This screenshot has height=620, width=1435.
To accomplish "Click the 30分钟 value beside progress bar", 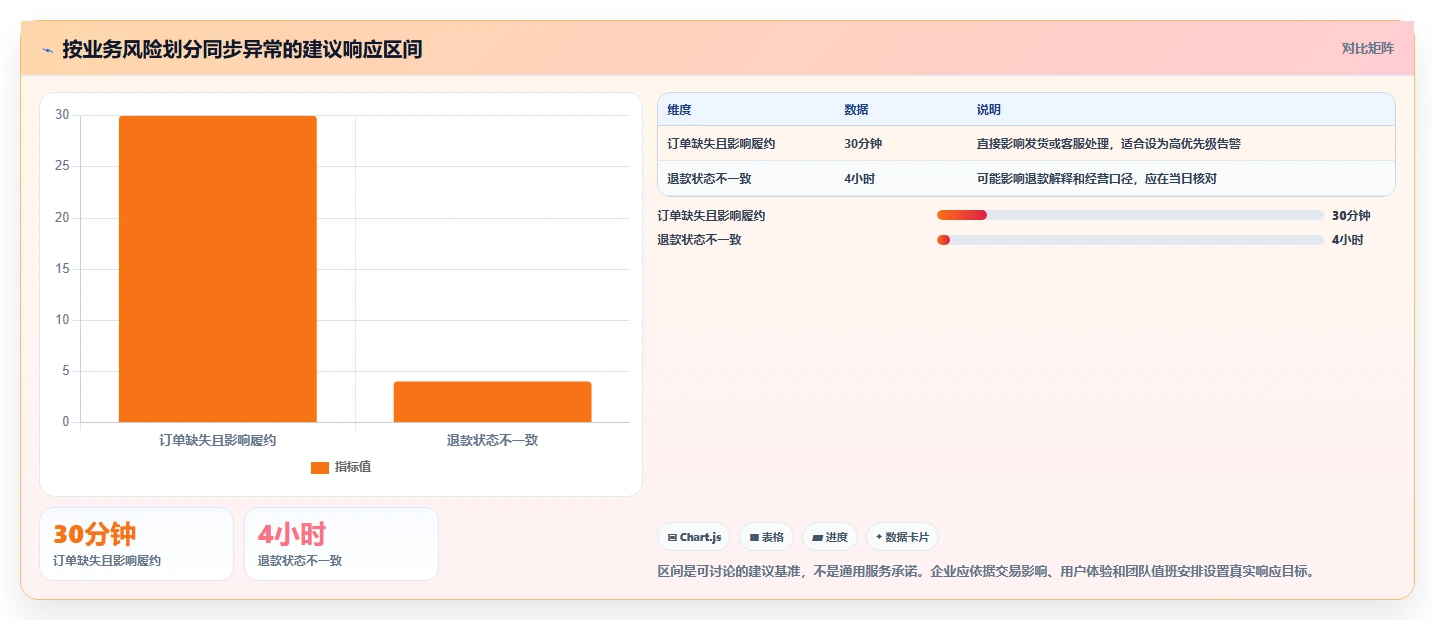I will point(1351,215).
